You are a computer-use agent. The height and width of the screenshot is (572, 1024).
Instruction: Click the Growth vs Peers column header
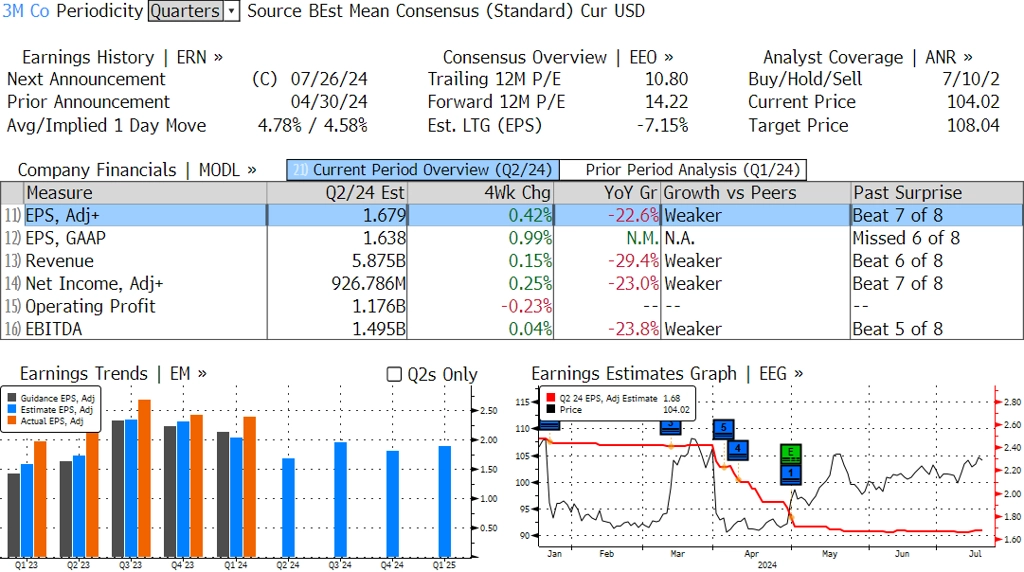click(756, 193)
